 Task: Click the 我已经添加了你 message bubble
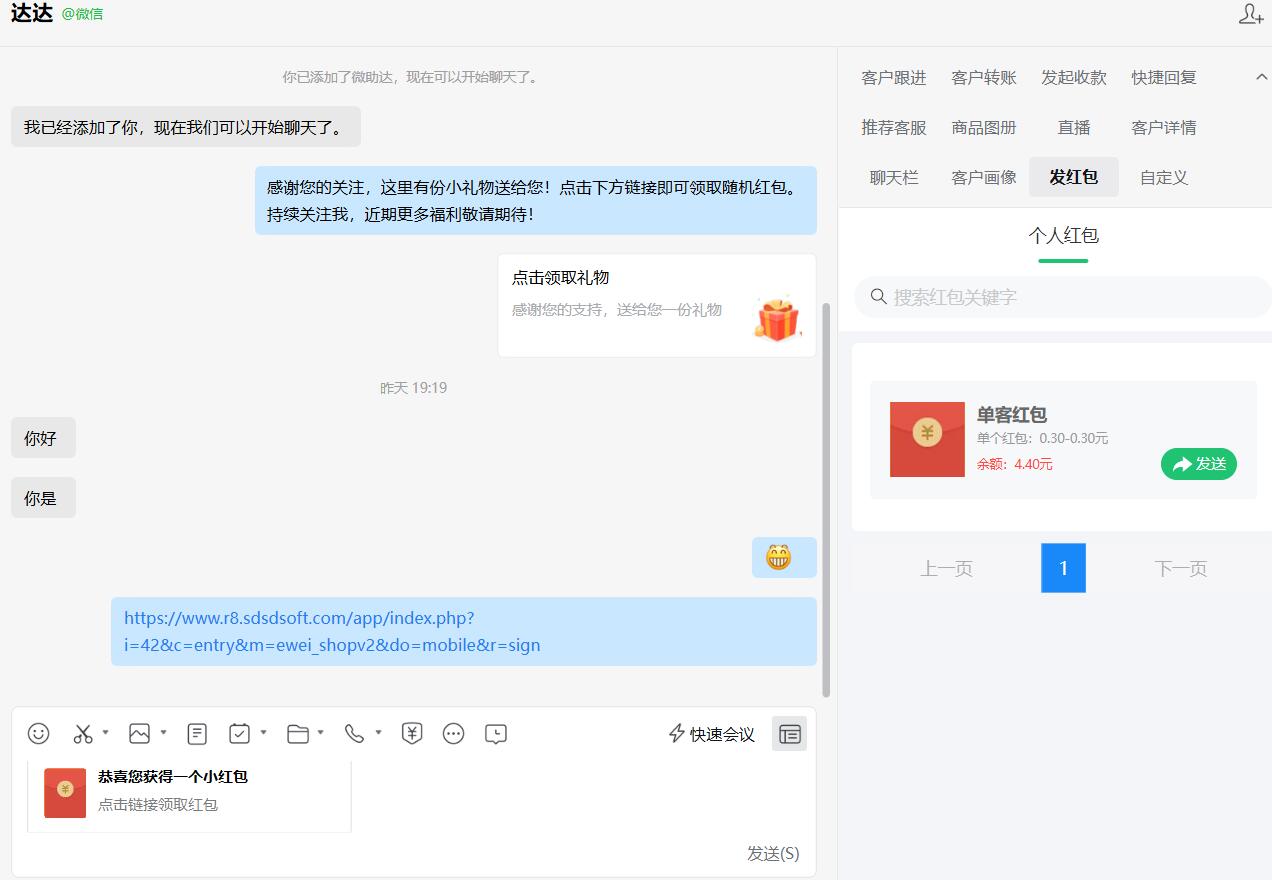(186, 127)
